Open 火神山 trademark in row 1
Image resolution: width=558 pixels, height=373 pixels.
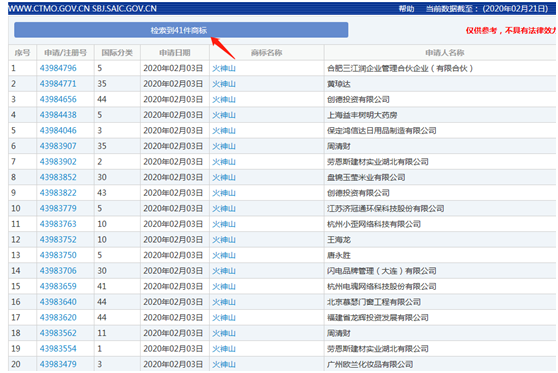point(224,68)
